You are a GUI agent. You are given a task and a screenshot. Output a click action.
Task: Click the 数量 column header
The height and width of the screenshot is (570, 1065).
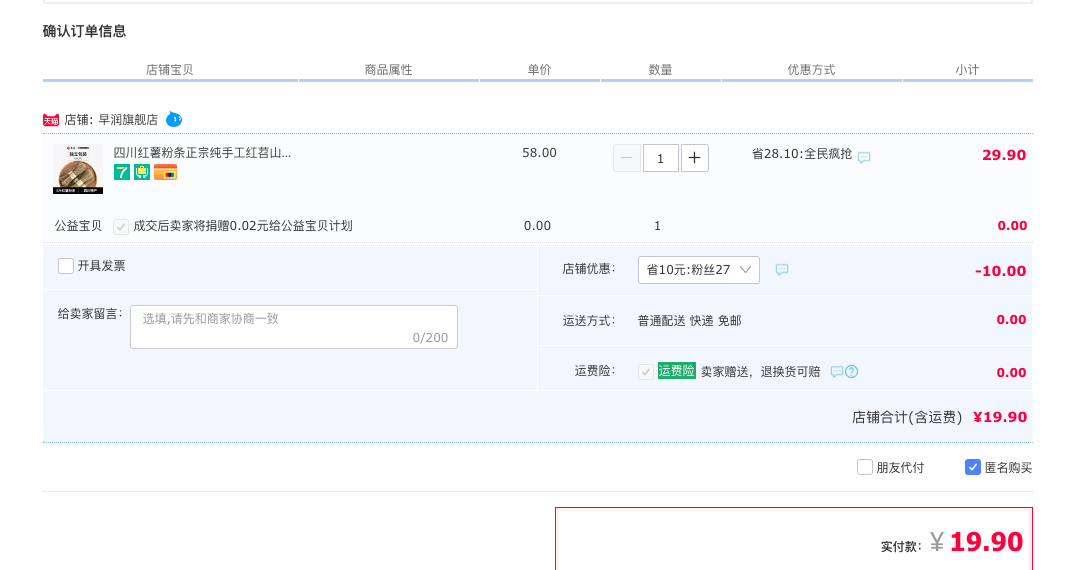(660, 70)
